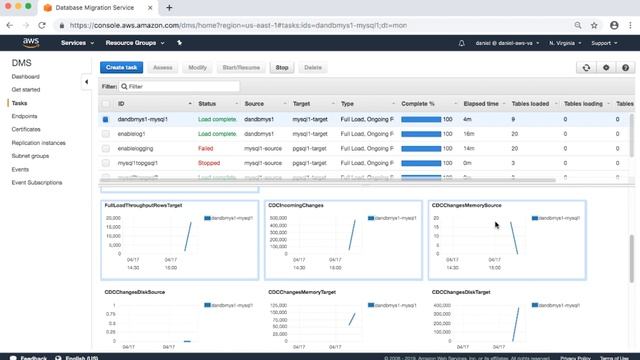Open Get started in the sidebar
The height and width of the screenshot is (360, 640).
pos(26,90)
